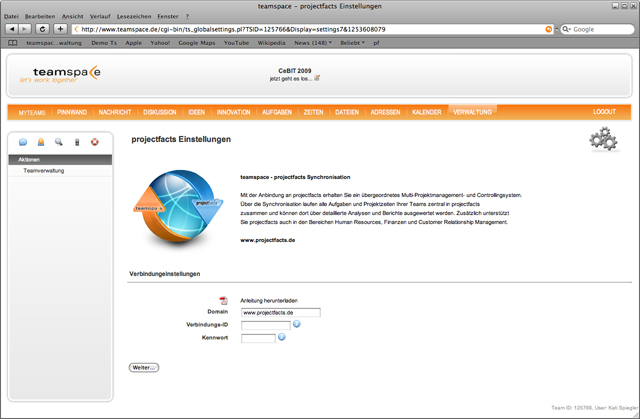Image resolution: width=640 pixels, height=419 pixels.
Task: Click the Weiter... button
Action: click(x=144, y=368)
